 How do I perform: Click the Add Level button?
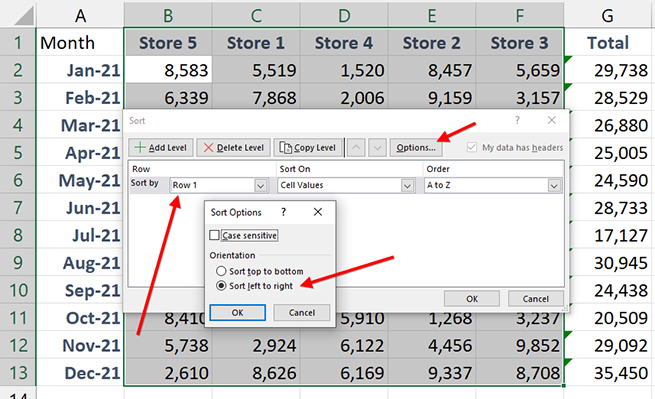(x=161, y=147)
